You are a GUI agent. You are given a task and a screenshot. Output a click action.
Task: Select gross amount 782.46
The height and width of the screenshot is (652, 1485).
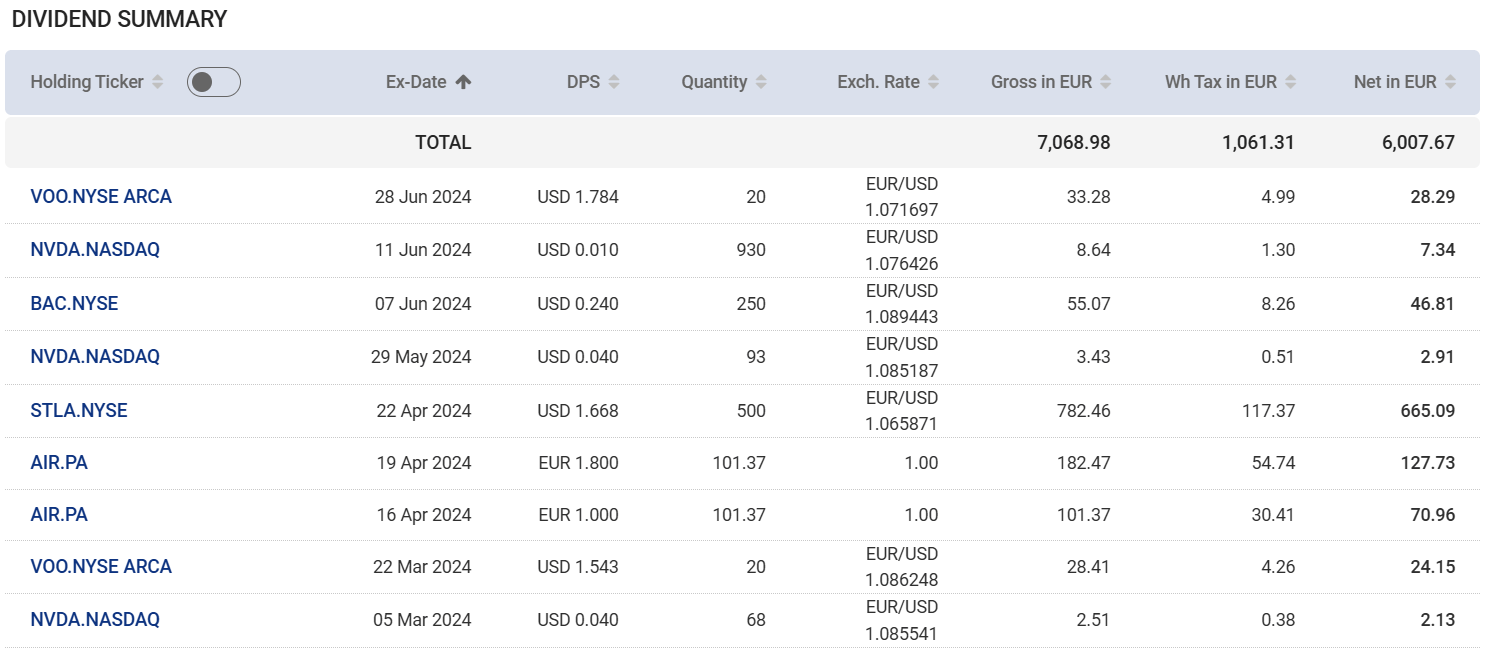point(1083,411)
